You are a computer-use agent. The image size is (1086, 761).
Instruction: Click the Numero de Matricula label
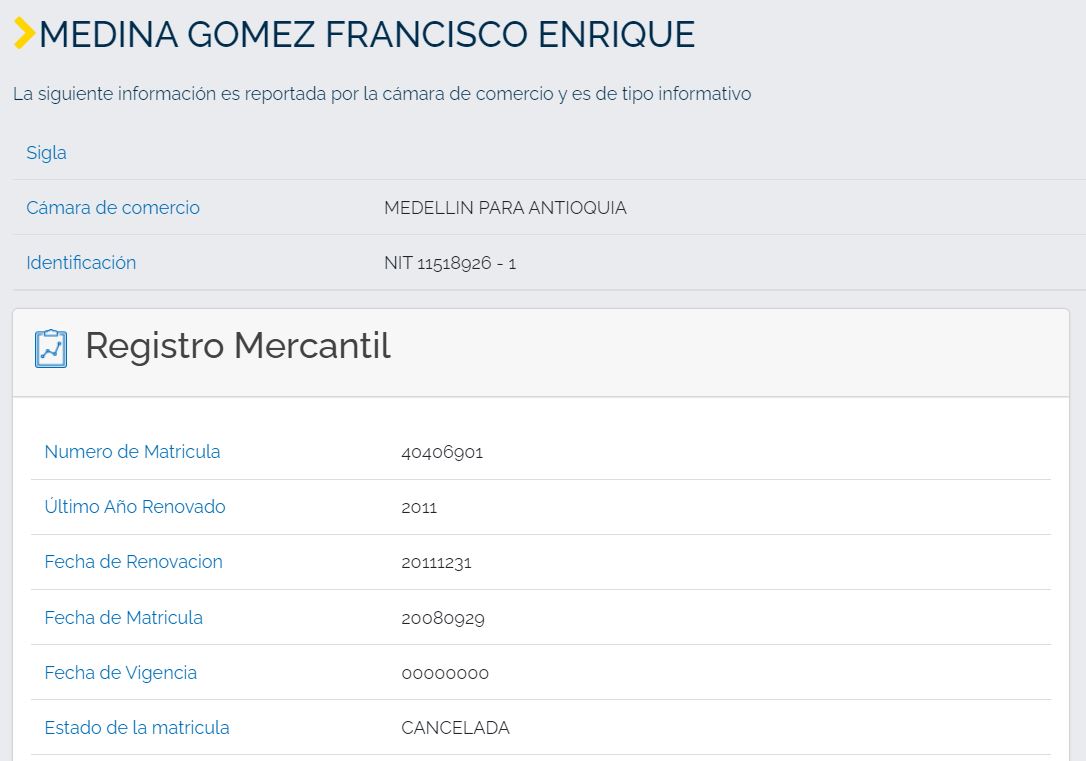[132, 452]
